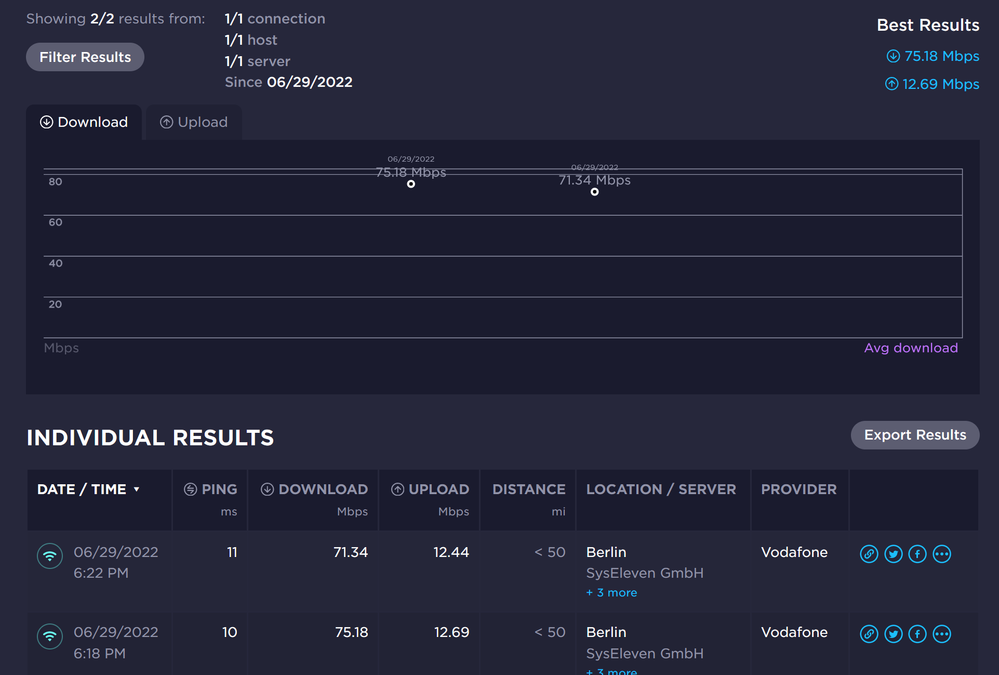
Task: Share 6:22 PM result on Facebook
Action: pyautogui.click(x=917, y=554)
